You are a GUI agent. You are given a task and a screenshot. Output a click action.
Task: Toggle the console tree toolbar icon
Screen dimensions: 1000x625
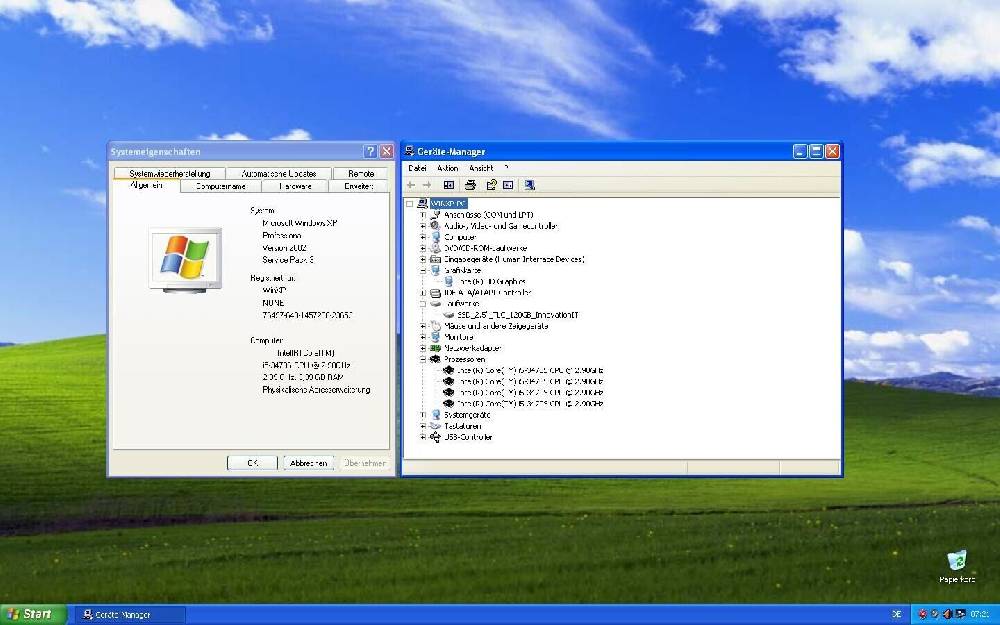pos(449,185)
